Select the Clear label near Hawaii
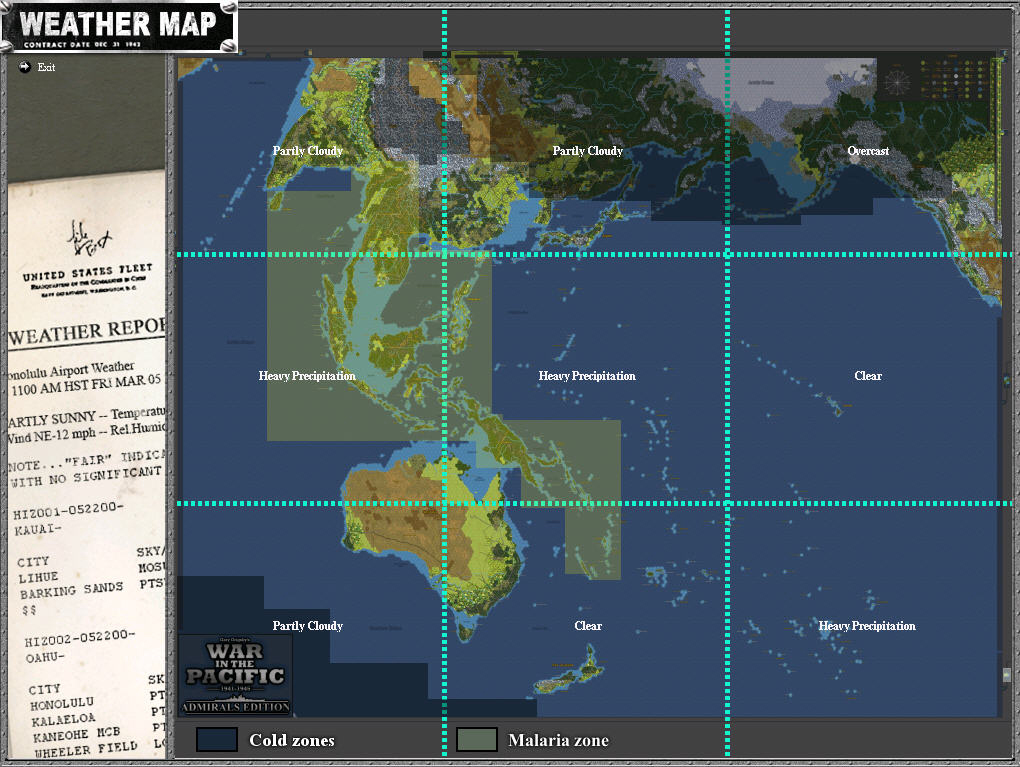1020x767 pixels. [868, 376]
